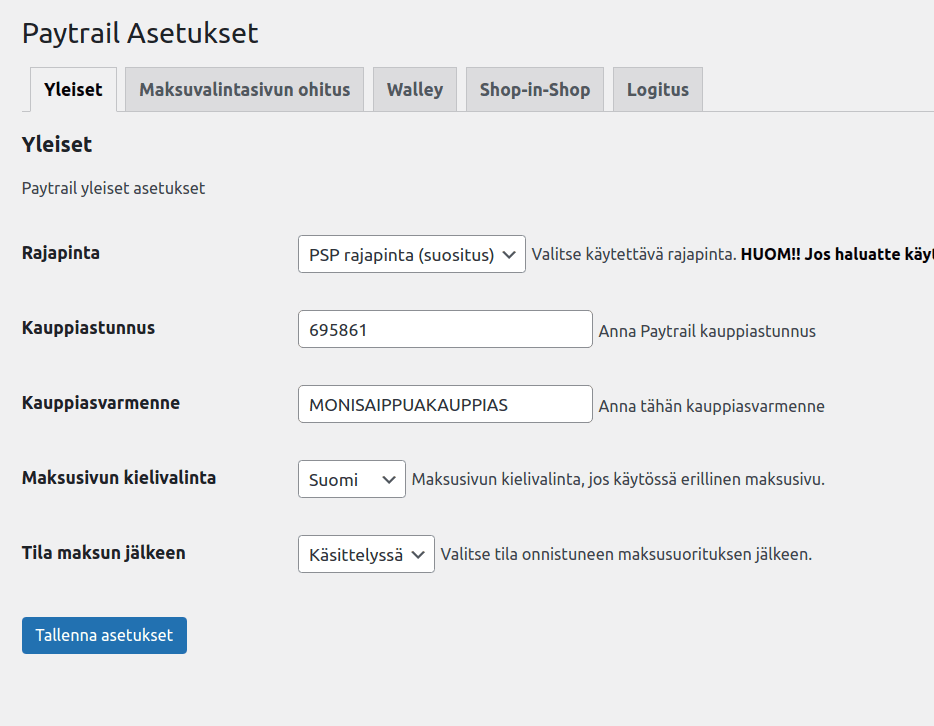Open the Logitus tab
The height and width of the screenshot is (726, 934).
point(657,90)
